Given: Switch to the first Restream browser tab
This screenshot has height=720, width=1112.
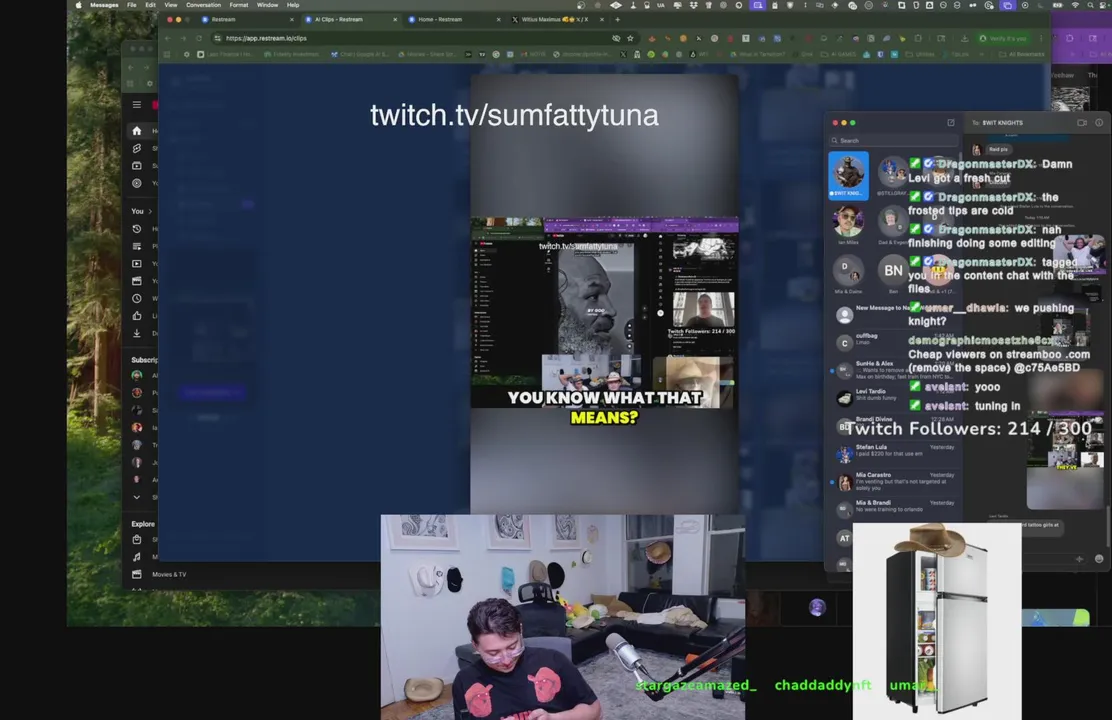Looking at the screenshot, I should [245, 19].
